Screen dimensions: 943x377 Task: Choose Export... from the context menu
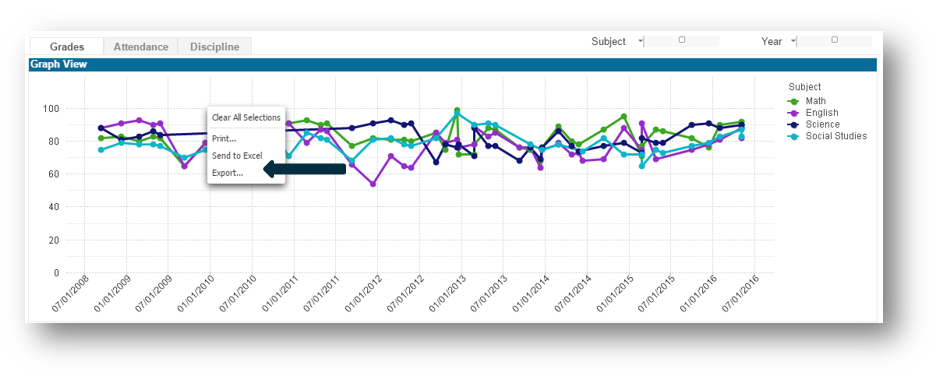[228, 173]
